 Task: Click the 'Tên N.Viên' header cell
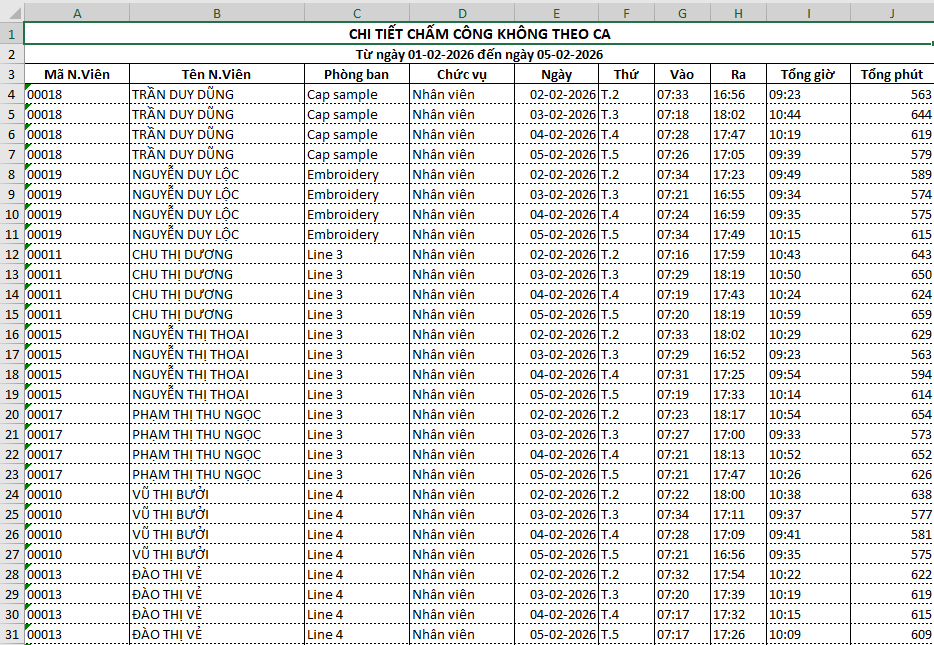(216, 74)
